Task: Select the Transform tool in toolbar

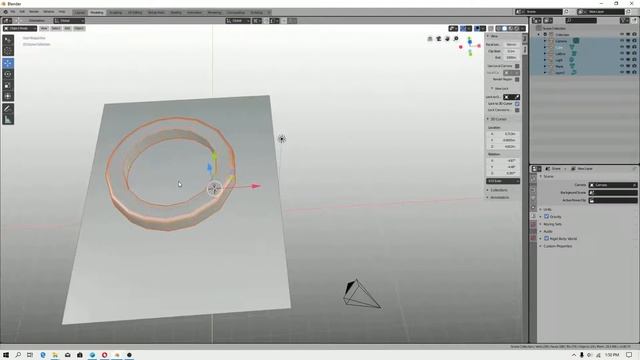Action: click(x=8, y=96)
